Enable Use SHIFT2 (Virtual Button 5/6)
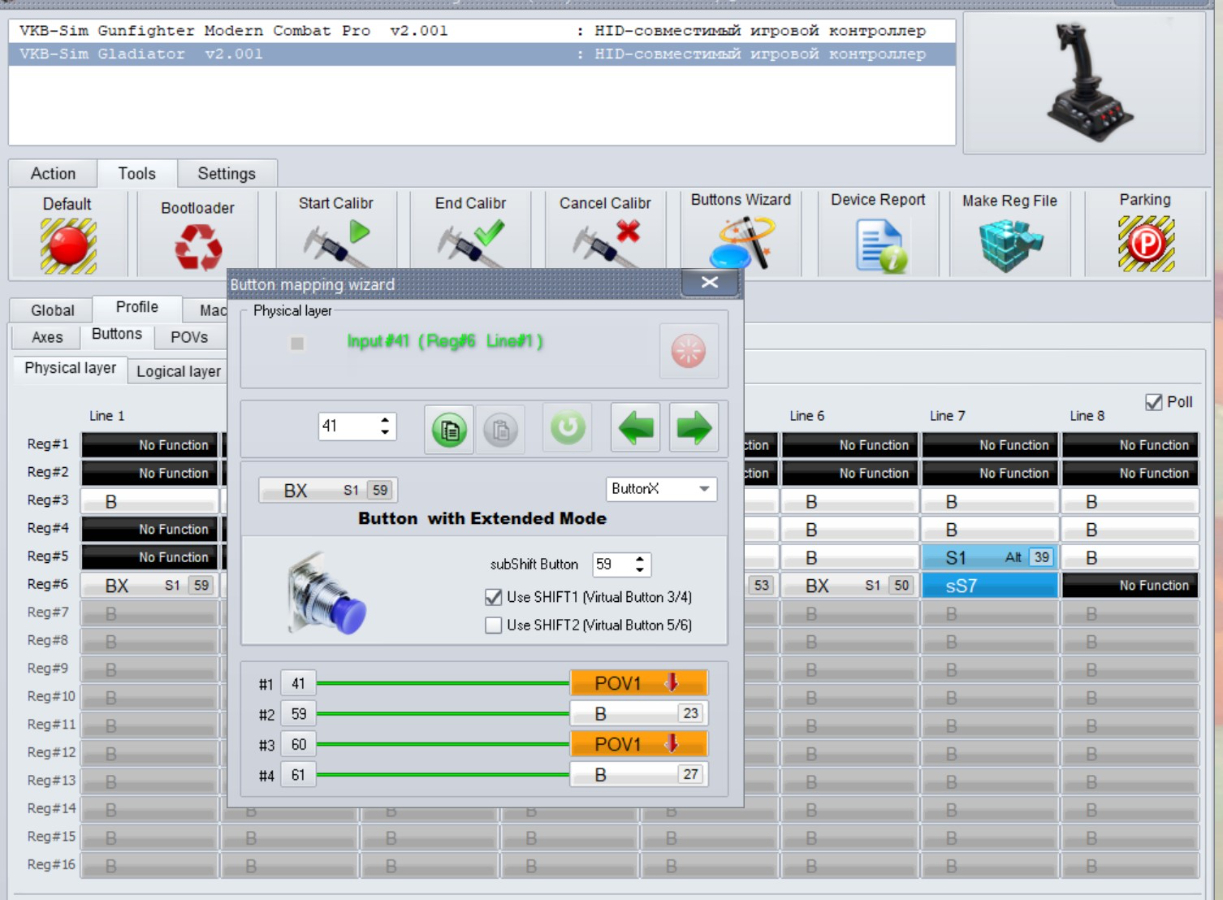This screenshot has height=900, width=1223. [493, 626]
